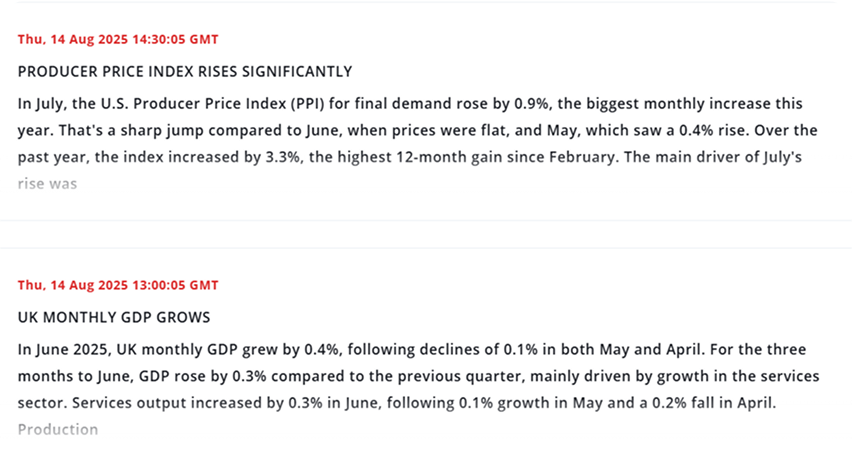Click the line starting 'sector. Services output'
This screenshot has width=852, height=465.
(x=398, y=403)
